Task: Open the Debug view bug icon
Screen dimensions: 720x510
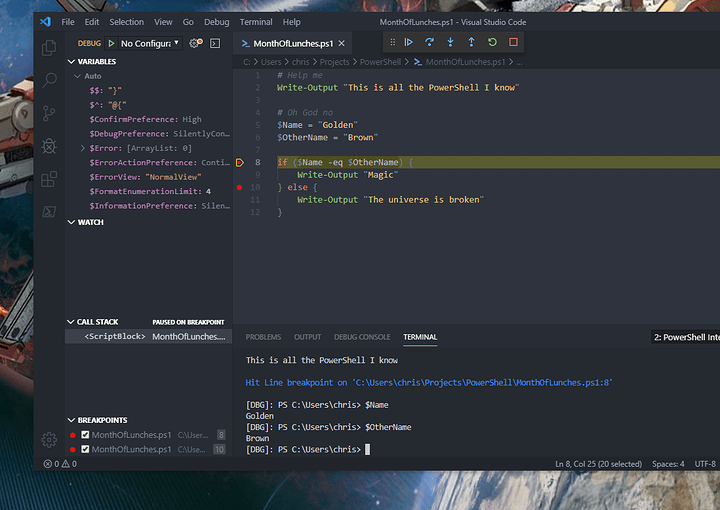Action: click(49, 146)
